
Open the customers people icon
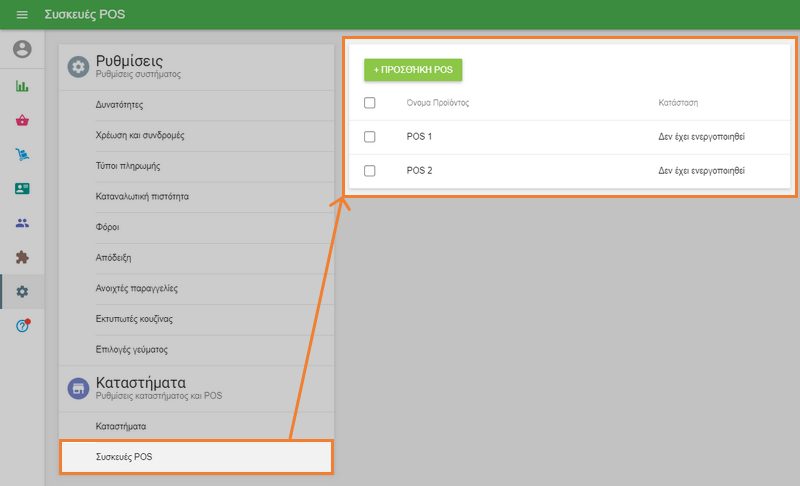pyautogui.click(x=22, y=223)
